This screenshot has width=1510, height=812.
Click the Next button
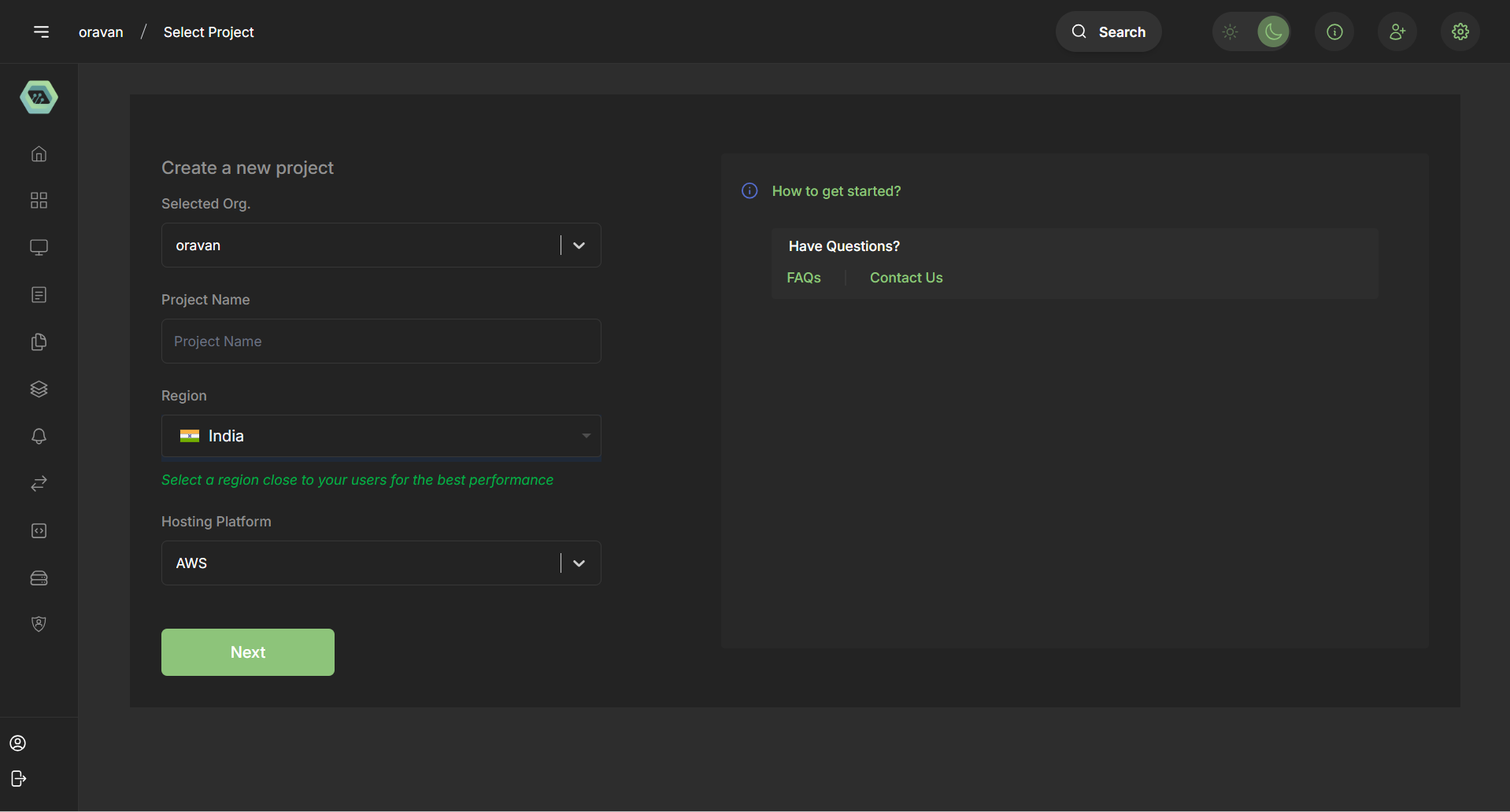(x=247, y=651)
